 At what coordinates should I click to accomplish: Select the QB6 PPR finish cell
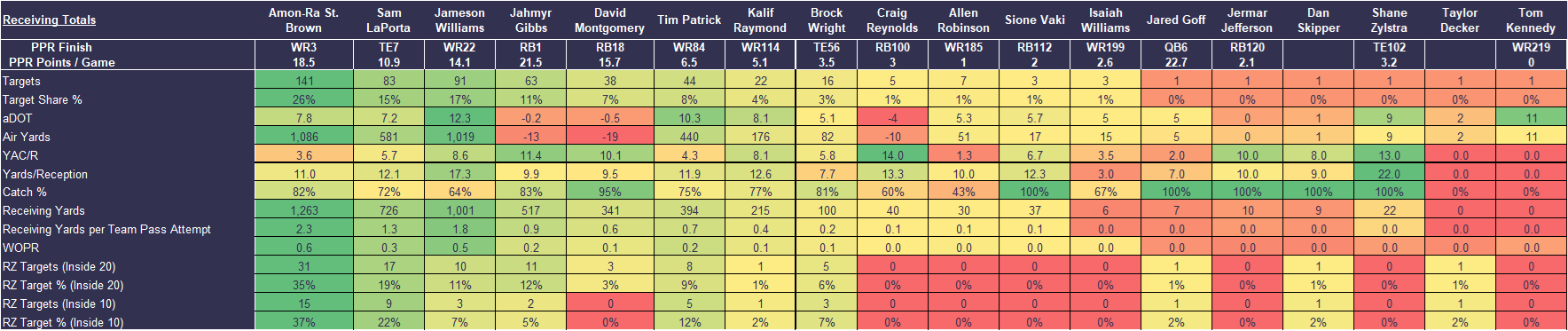coord(1176,47)
